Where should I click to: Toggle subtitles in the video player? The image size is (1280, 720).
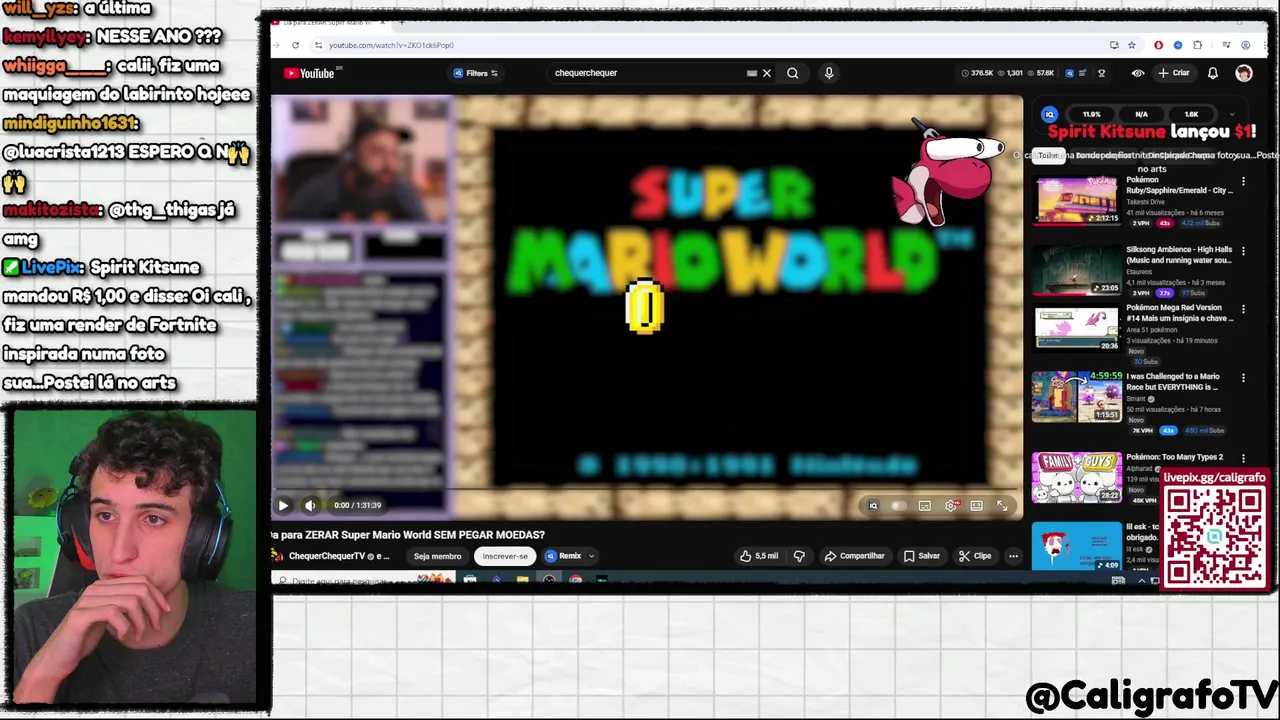[x=925, y=505]
